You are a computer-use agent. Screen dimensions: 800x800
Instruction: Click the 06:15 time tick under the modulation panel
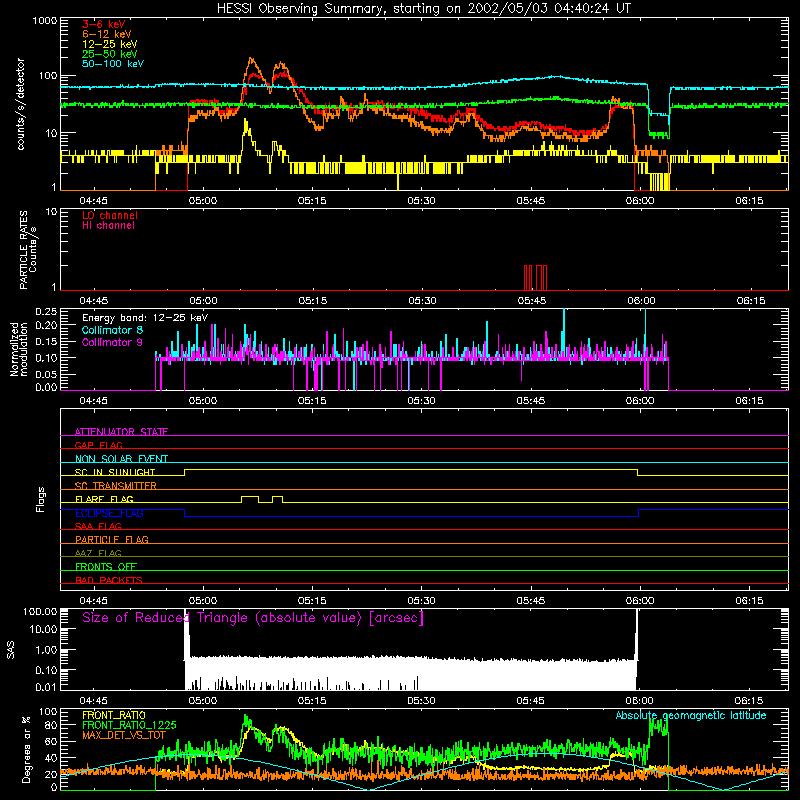click(x=749, y=401)
